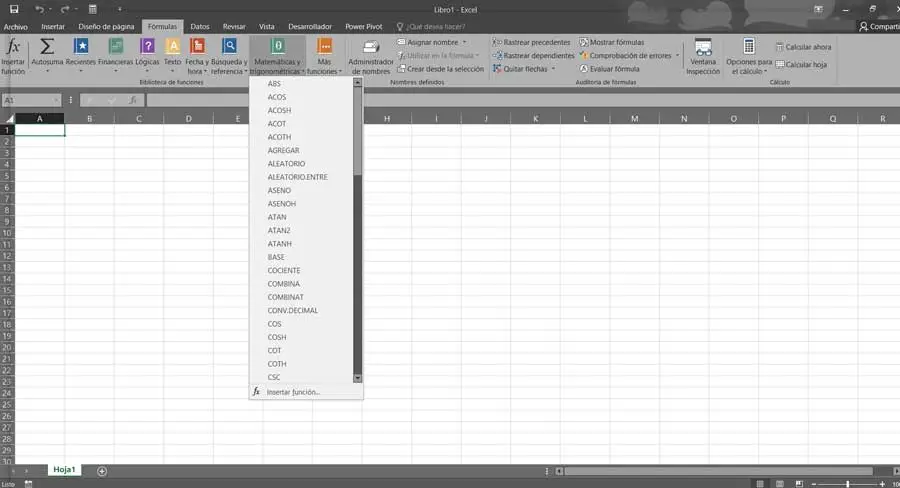Image resolution: width=900 pixels, height=488 pixels.
Task: Select column H header
Action: click(387, 118)
